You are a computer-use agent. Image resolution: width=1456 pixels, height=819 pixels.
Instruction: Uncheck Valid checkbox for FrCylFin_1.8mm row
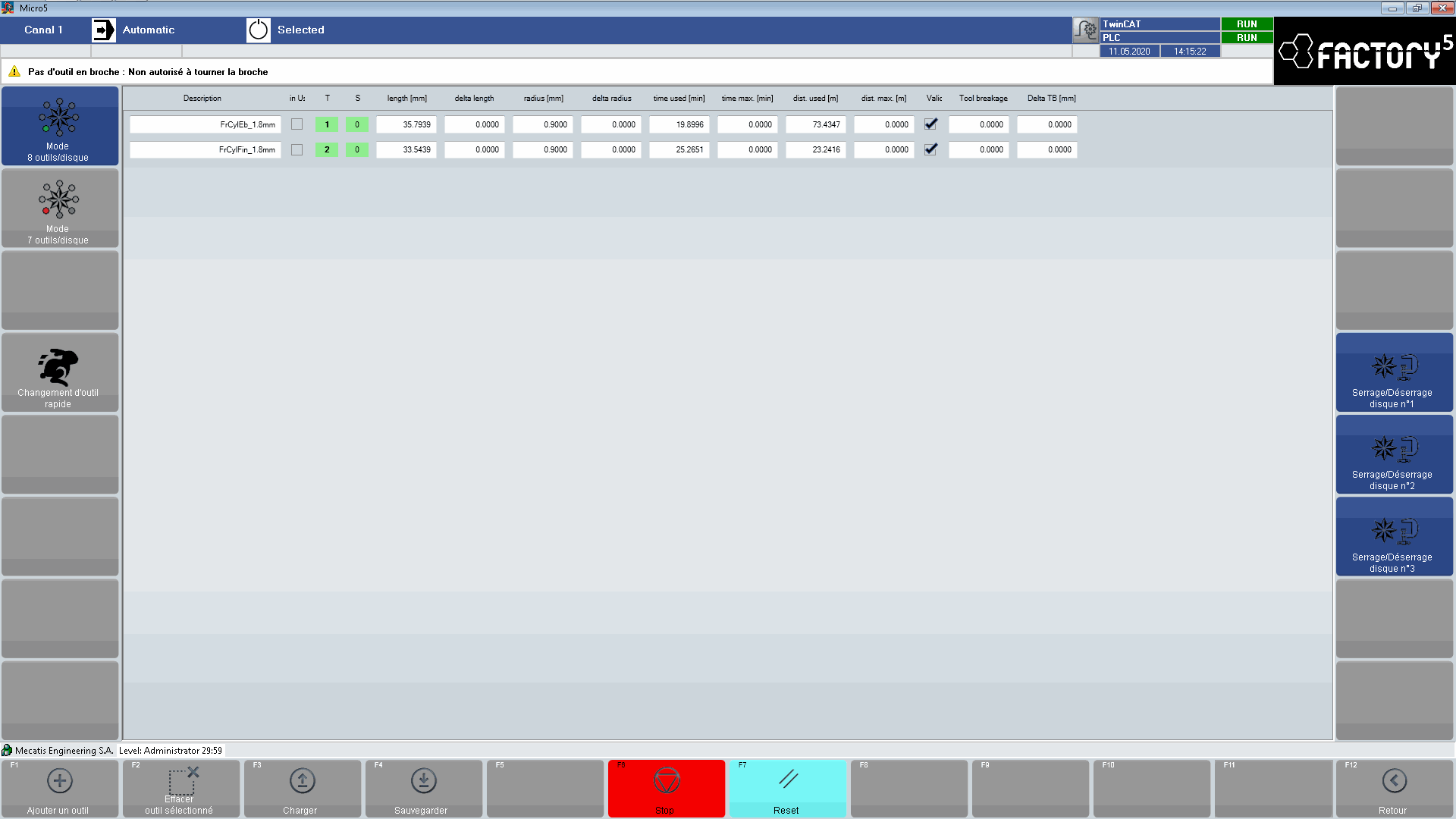(x=931, y=149)
